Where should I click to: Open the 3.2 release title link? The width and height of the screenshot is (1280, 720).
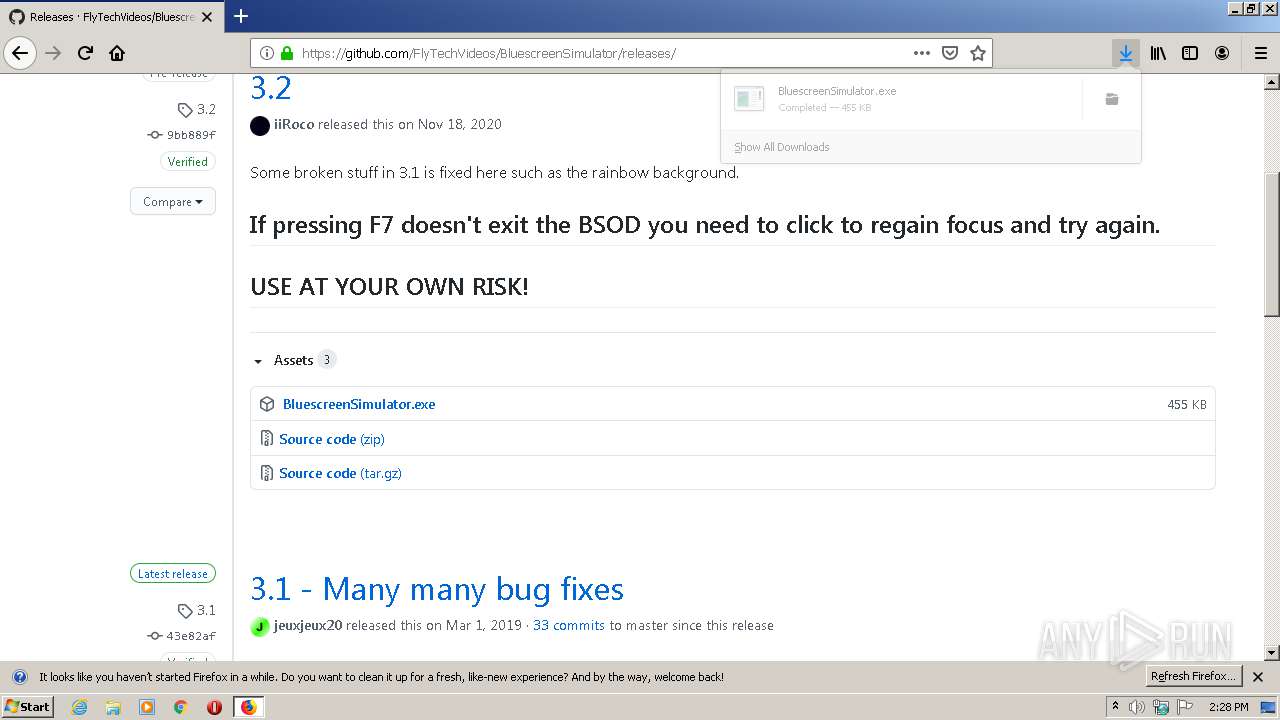click(x=270, y=88)
